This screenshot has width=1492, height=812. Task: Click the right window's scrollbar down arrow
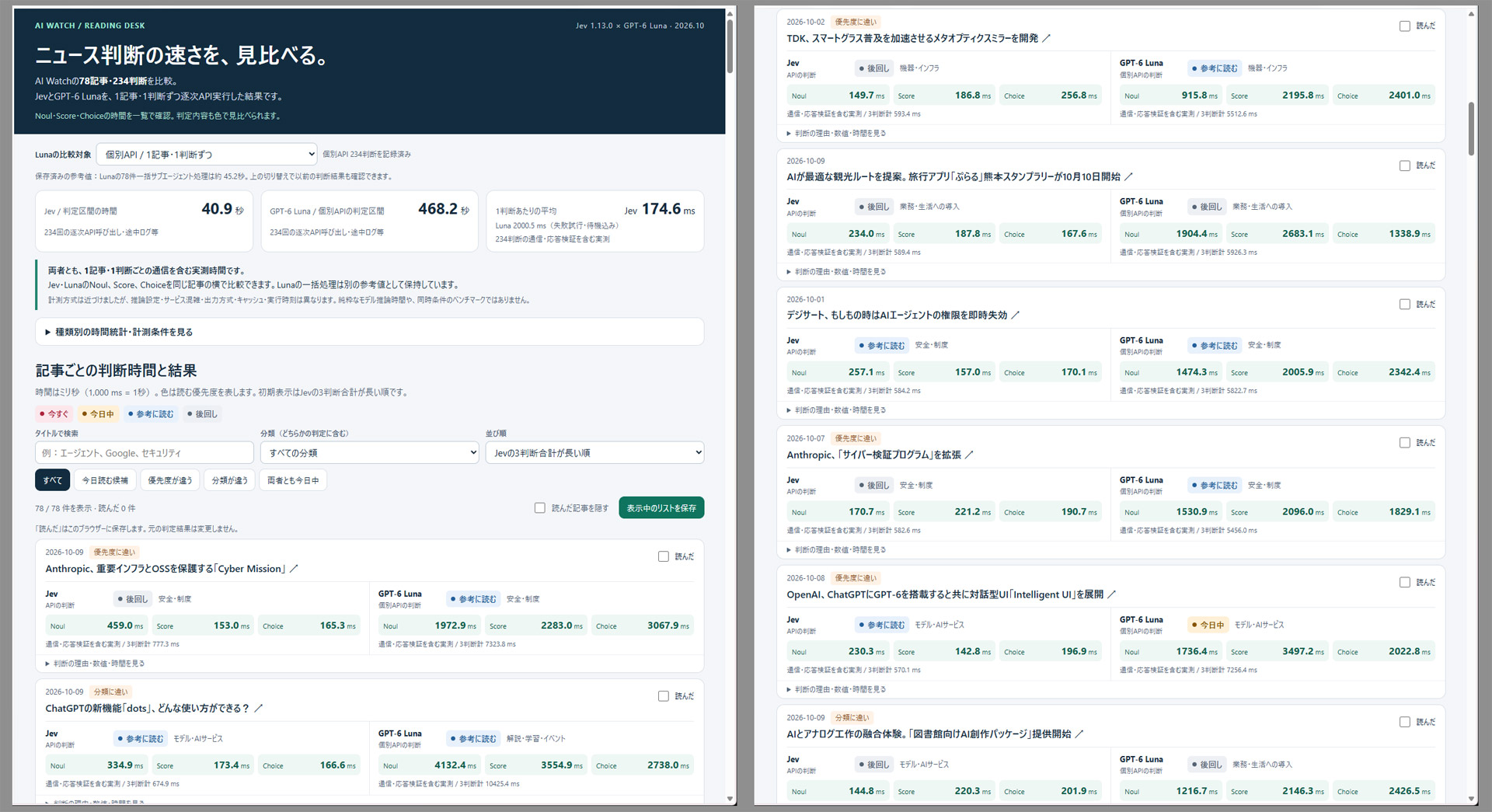(x=1472, y=799)
